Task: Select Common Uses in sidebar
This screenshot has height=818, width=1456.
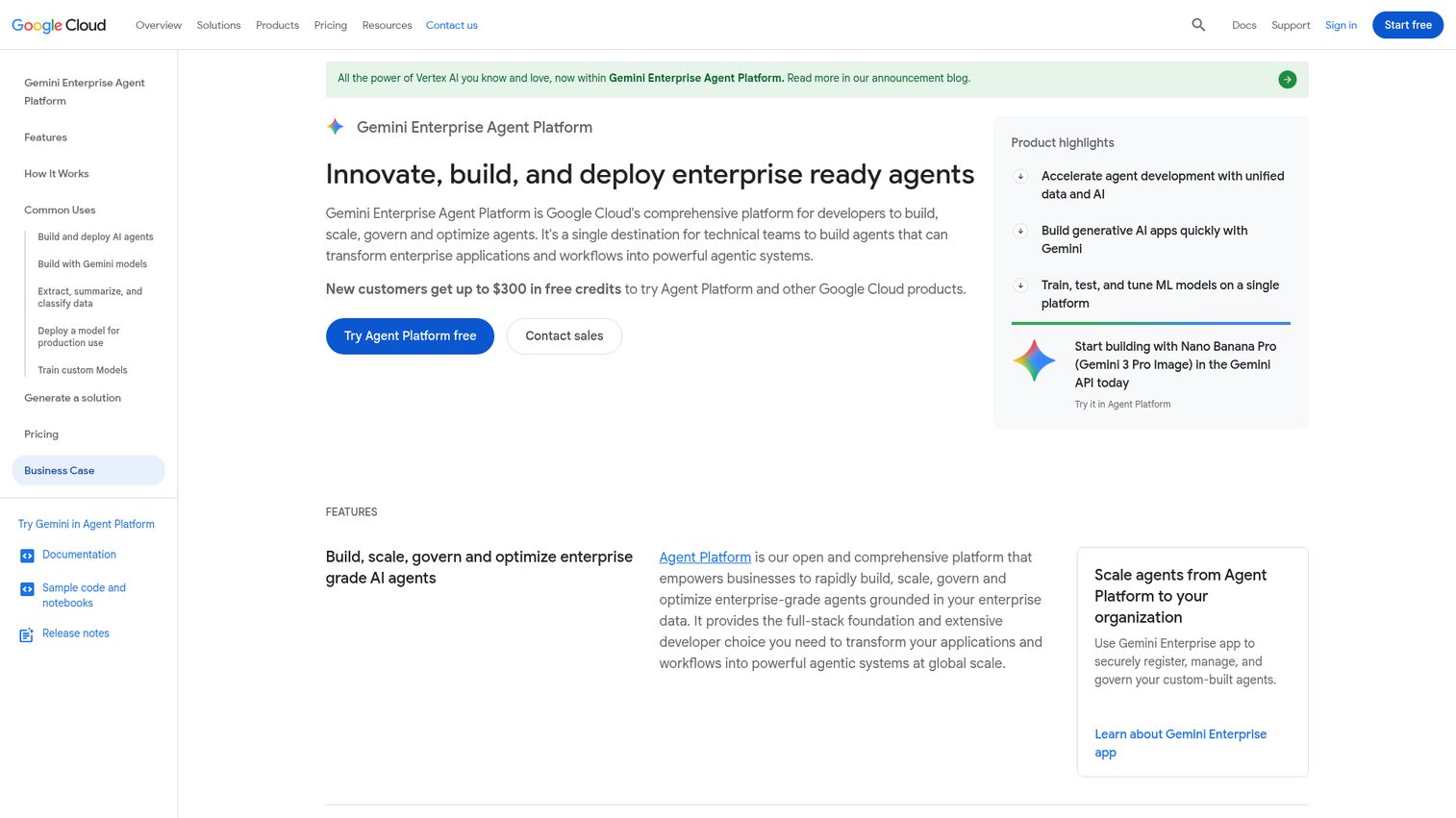Action: [x=60, y=210]
